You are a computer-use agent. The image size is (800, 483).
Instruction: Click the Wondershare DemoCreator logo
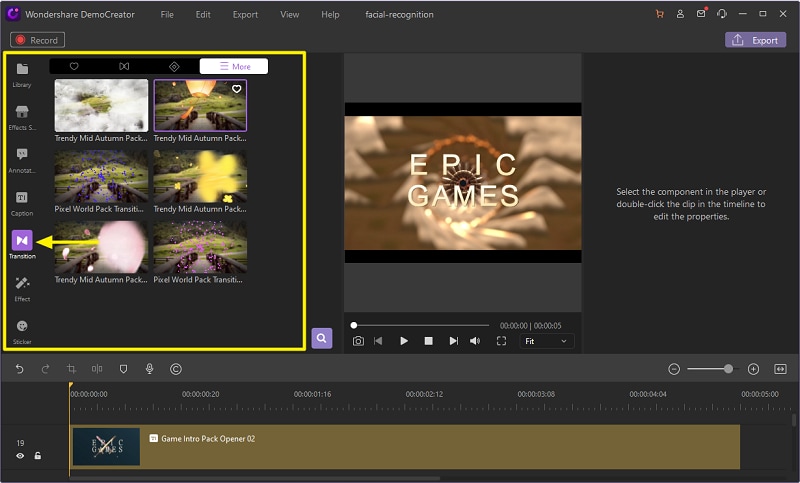[x=13, y=14]
